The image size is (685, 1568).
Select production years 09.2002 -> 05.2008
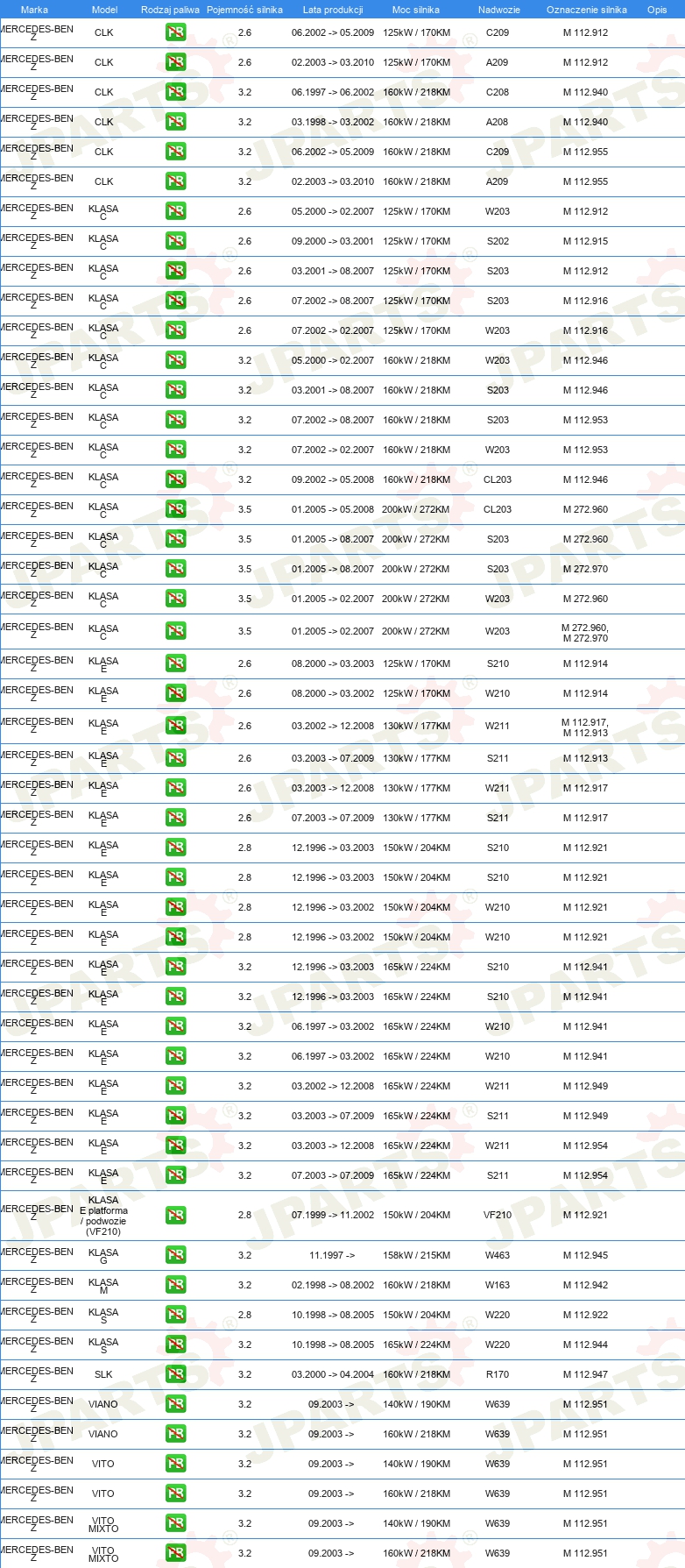[333, 479]
